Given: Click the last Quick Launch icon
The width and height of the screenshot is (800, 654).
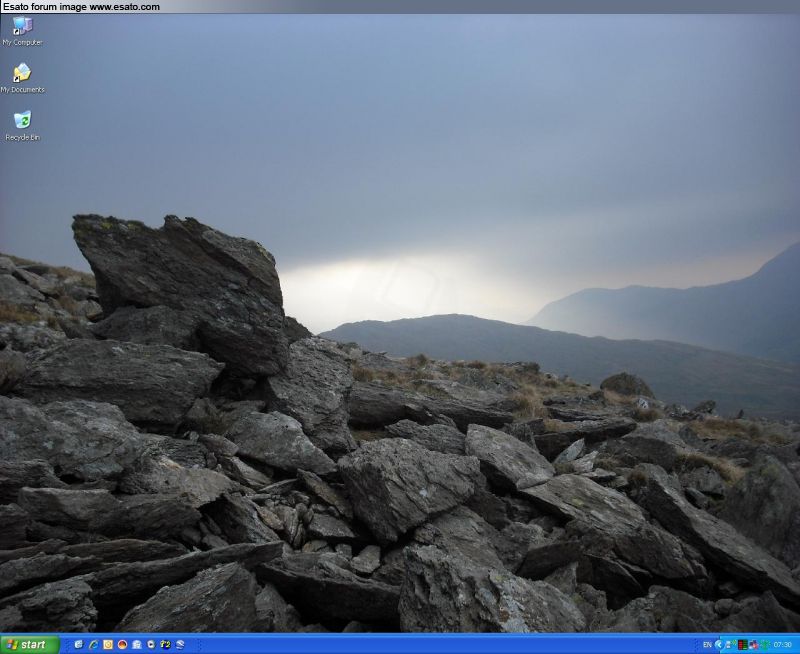Looking at the screenshot, I should click(x=180, y=645).
